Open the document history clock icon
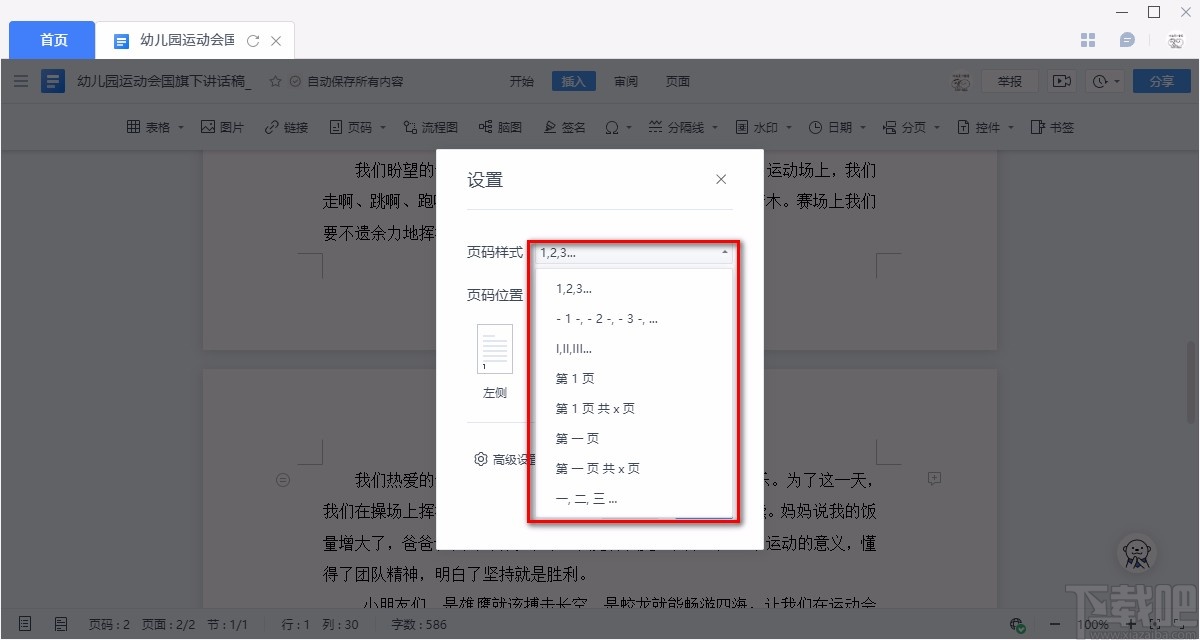The height and width of the screenshot is (640, 1200). [x=1100, y=80]
